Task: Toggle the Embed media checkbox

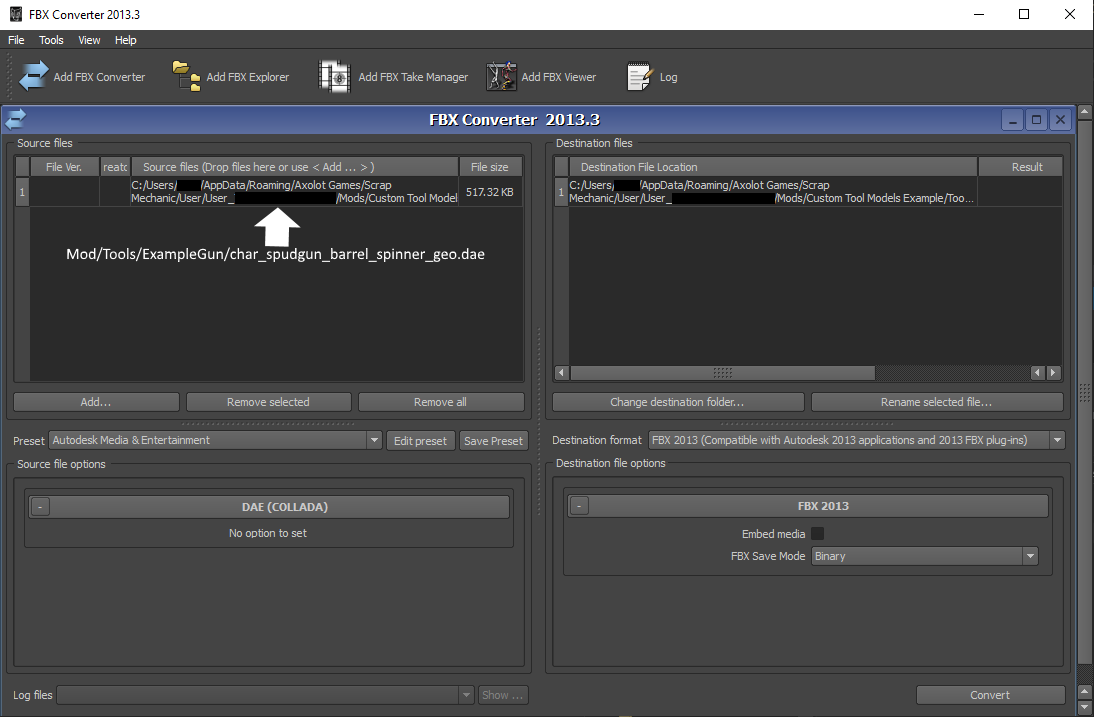Action: coord(818,534)
